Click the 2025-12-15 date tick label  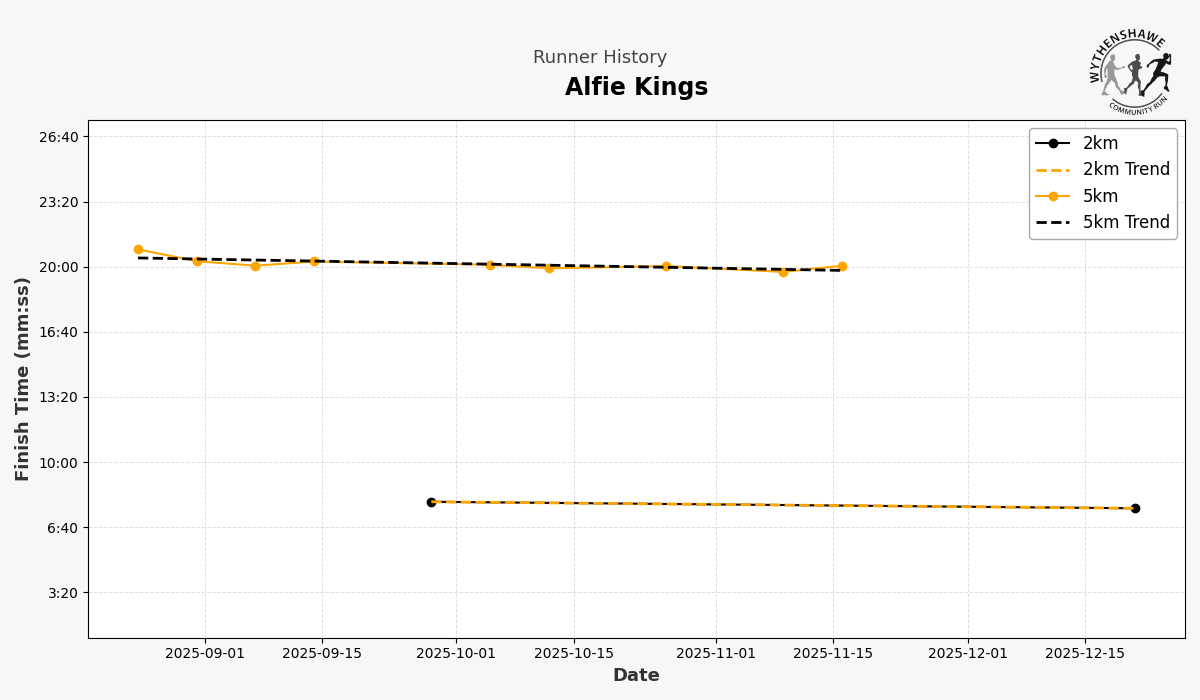coord(1085,654)
